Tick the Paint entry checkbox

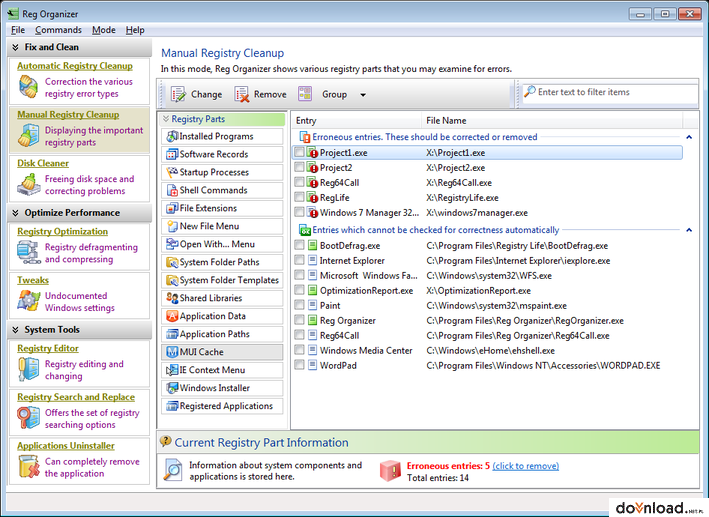pyautogui.click(x=299, y=305)
